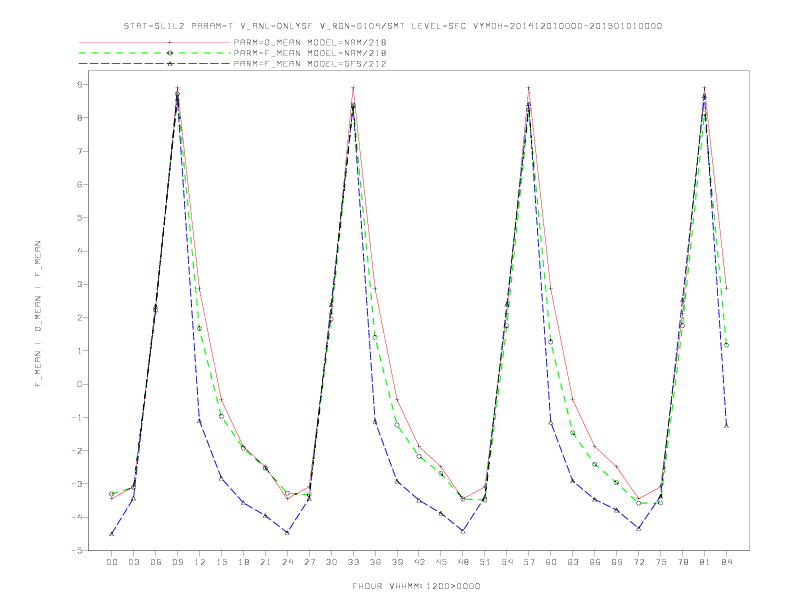Click y-axis tick label 0
The width and height of the screenshot is (792, 612).
pos(79,384)
